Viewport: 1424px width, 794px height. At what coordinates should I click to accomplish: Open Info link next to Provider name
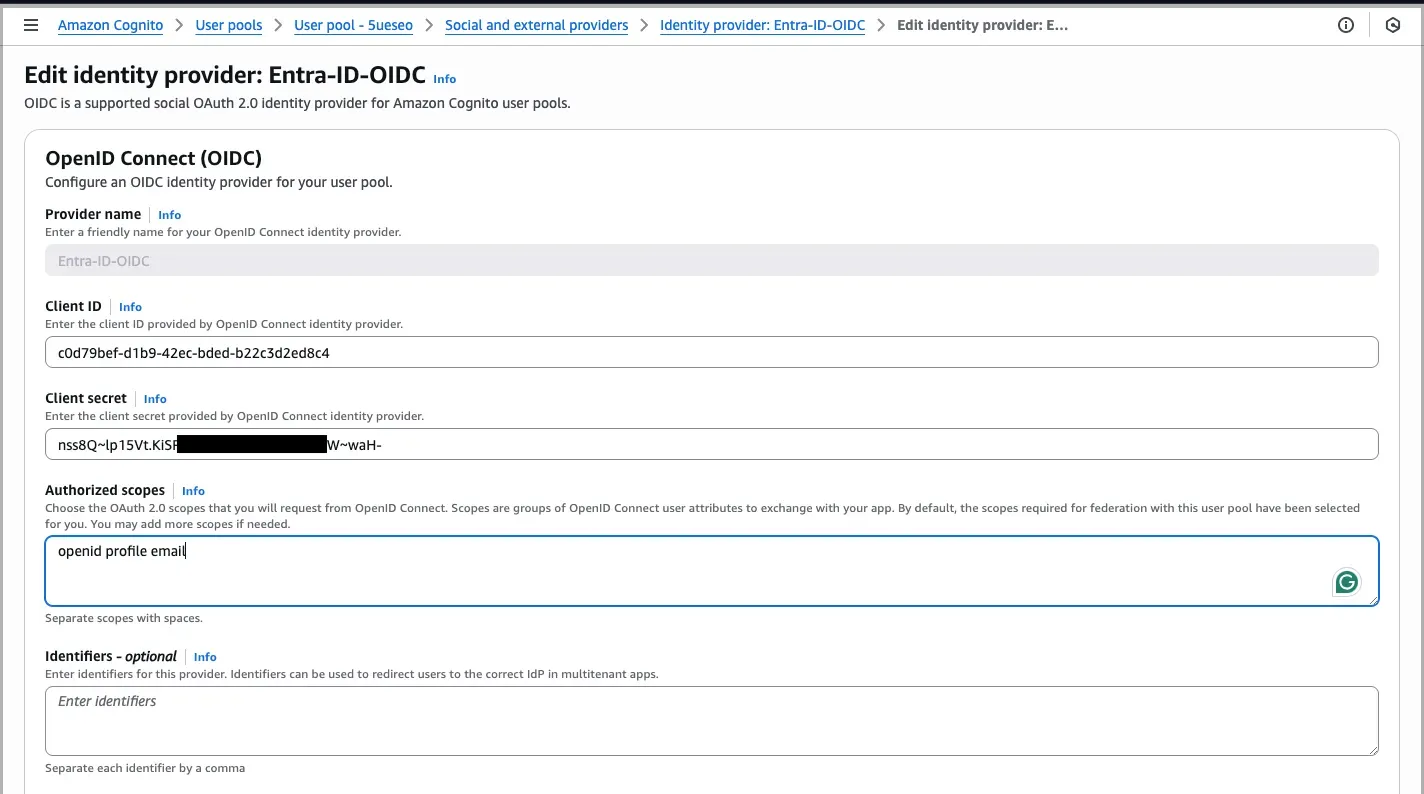169,215
